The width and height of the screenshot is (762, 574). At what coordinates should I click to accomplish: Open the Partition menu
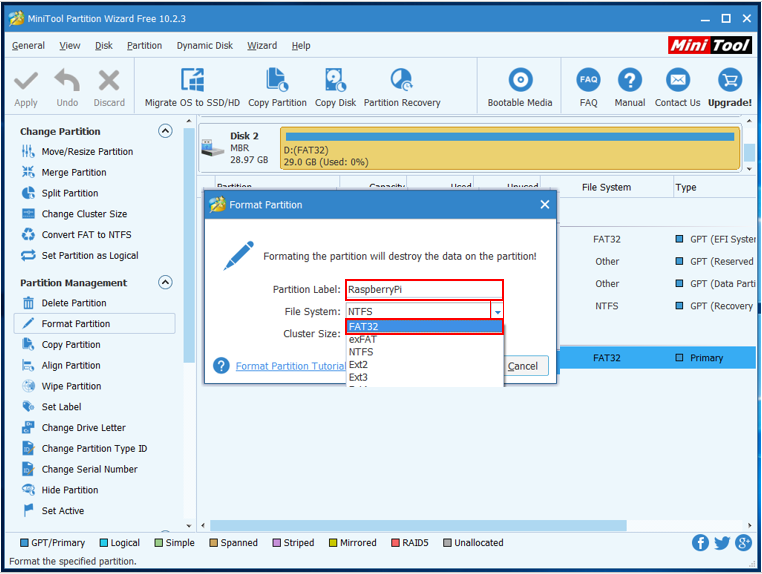144,46
